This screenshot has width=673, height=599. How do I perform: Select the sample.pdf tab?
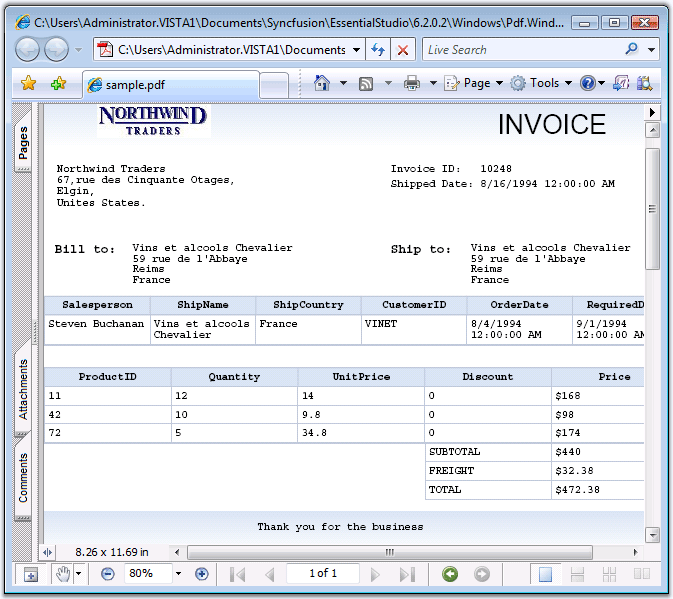tap(171, 85)
